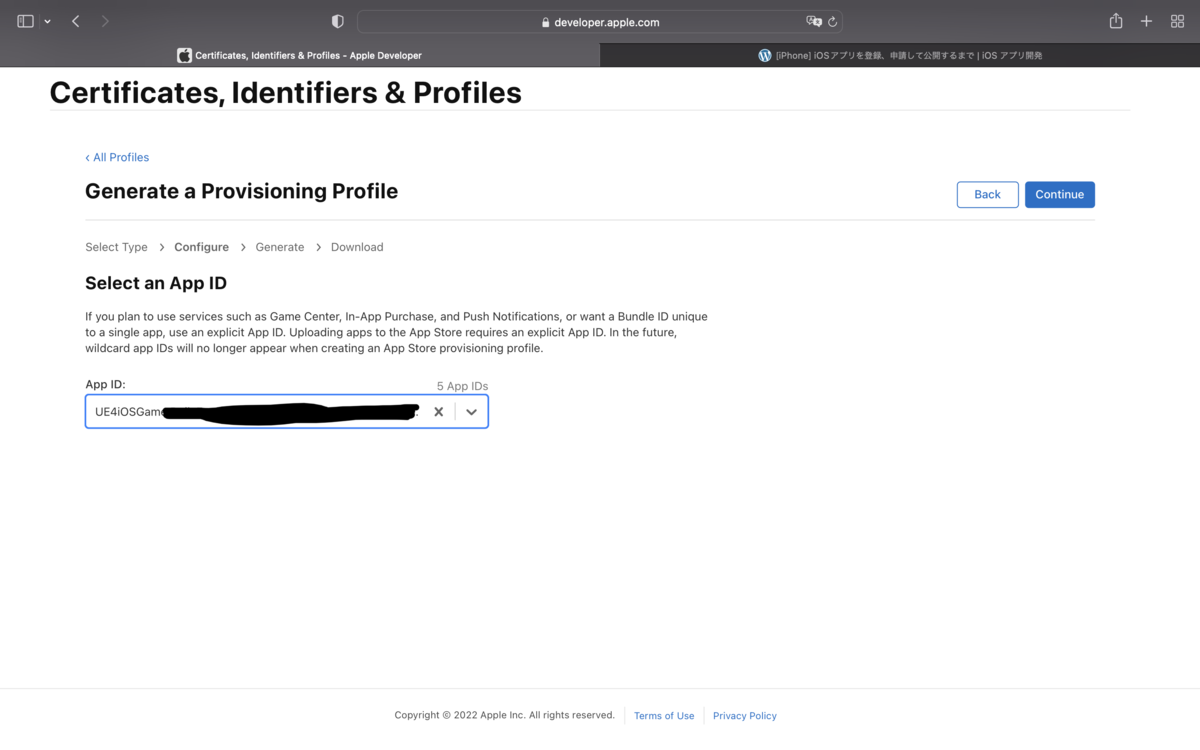Image resolution: width=1200 pixels, height=750 pixels.
Task: Show the tab overview
Action: pos(1178,21)
